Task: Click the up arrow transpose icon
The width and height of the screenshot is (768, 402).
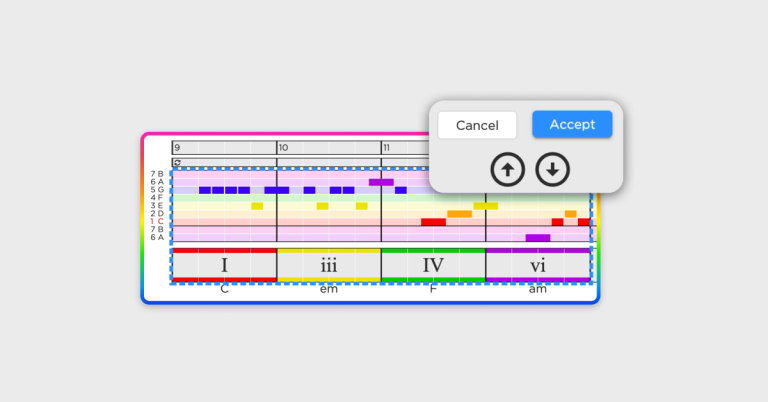Action: 507,170
